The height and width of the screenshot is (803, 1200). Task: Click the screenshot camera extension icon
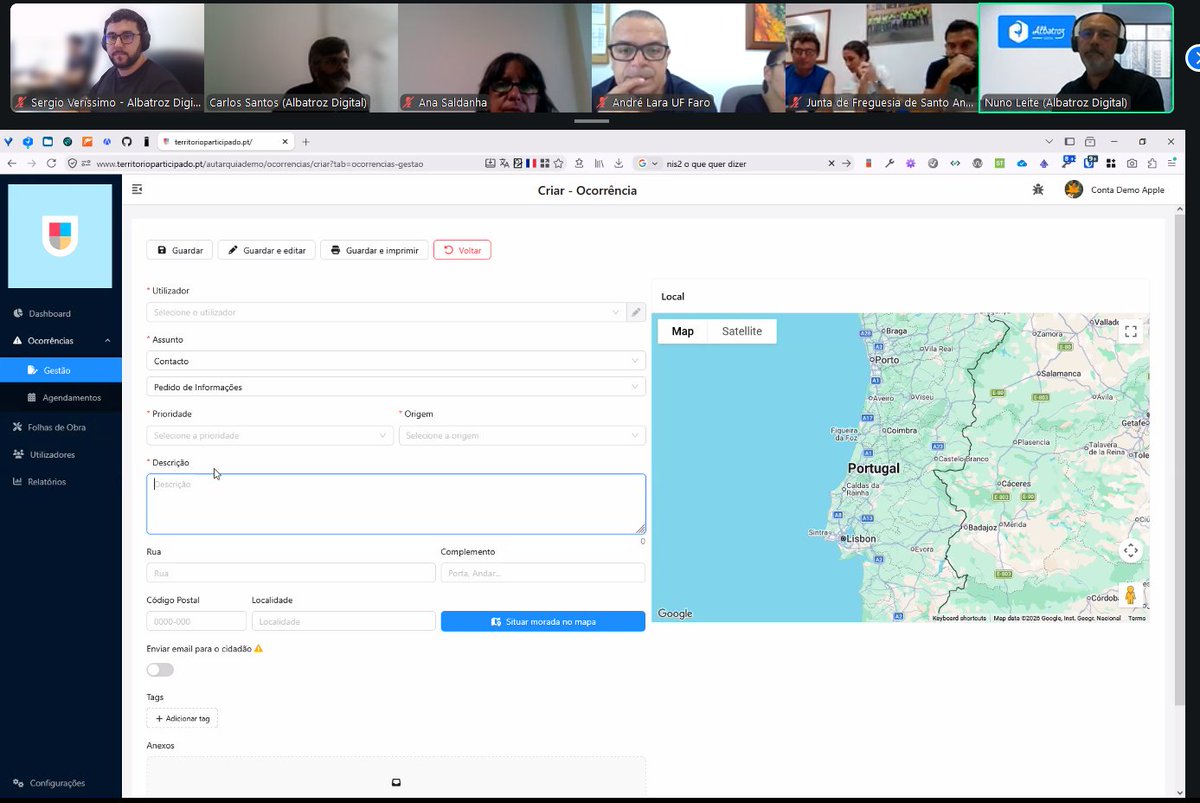(1132, 163)
